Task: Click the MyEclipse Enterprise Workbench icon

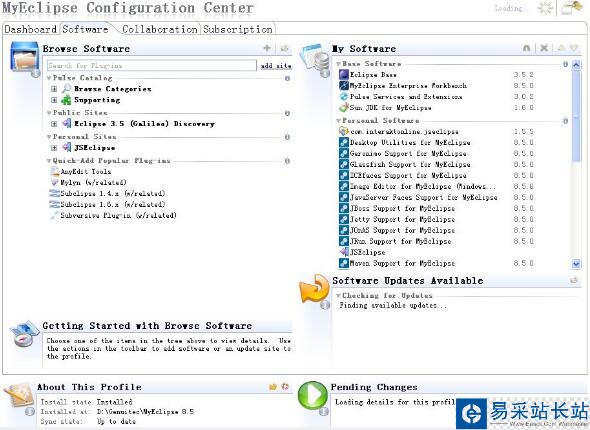Action: click(344, 86)
